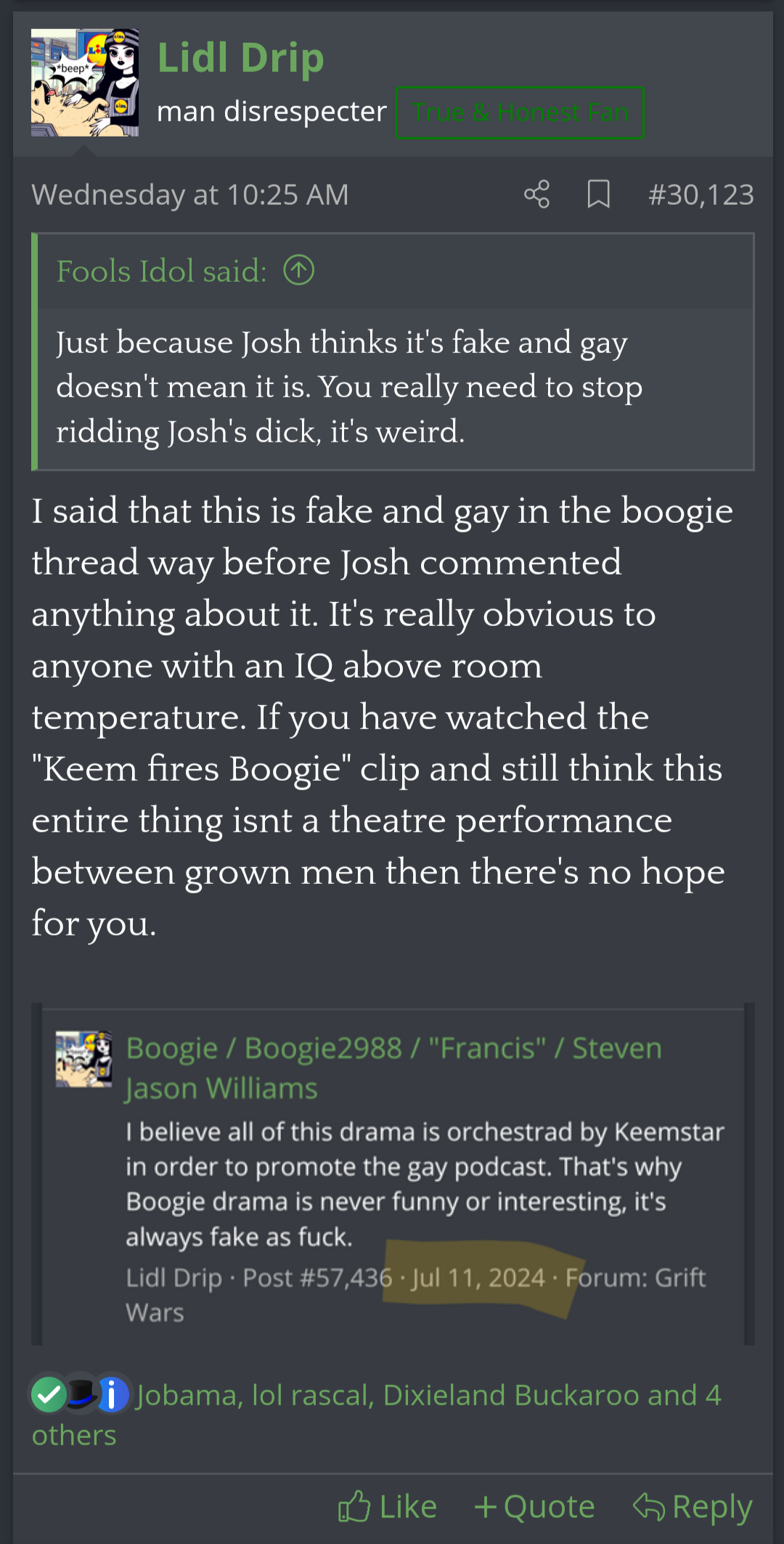View the green checkmark Agree reaction
The image size is (784, 1544).
point(49,1394)
